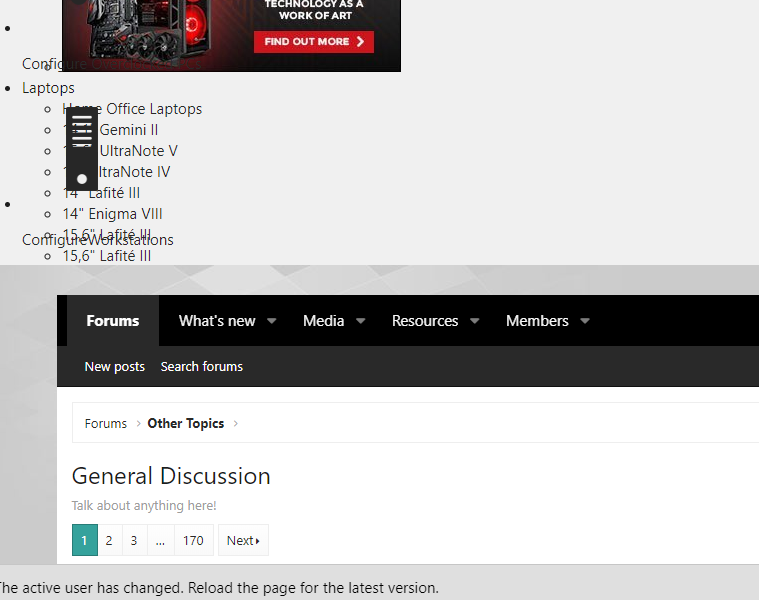Click the General Discussion heading
The width and height of the screenshot is (759, 600).
pyautogui.click(x=171, y=476)
